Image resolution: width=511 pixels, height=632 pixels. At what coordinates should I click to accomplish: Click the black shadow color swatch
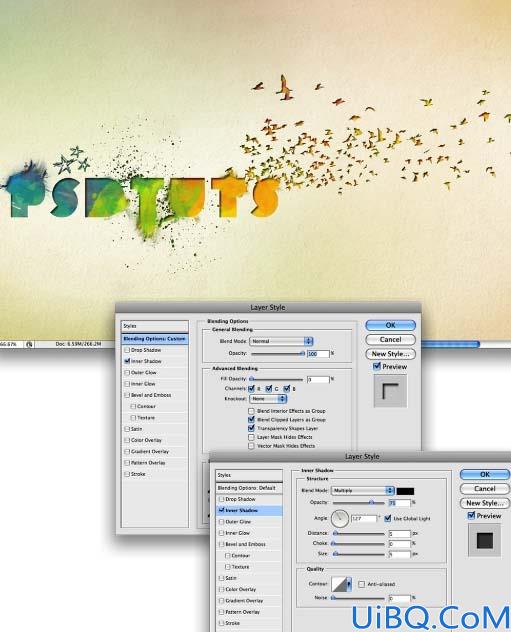(405, 491)
